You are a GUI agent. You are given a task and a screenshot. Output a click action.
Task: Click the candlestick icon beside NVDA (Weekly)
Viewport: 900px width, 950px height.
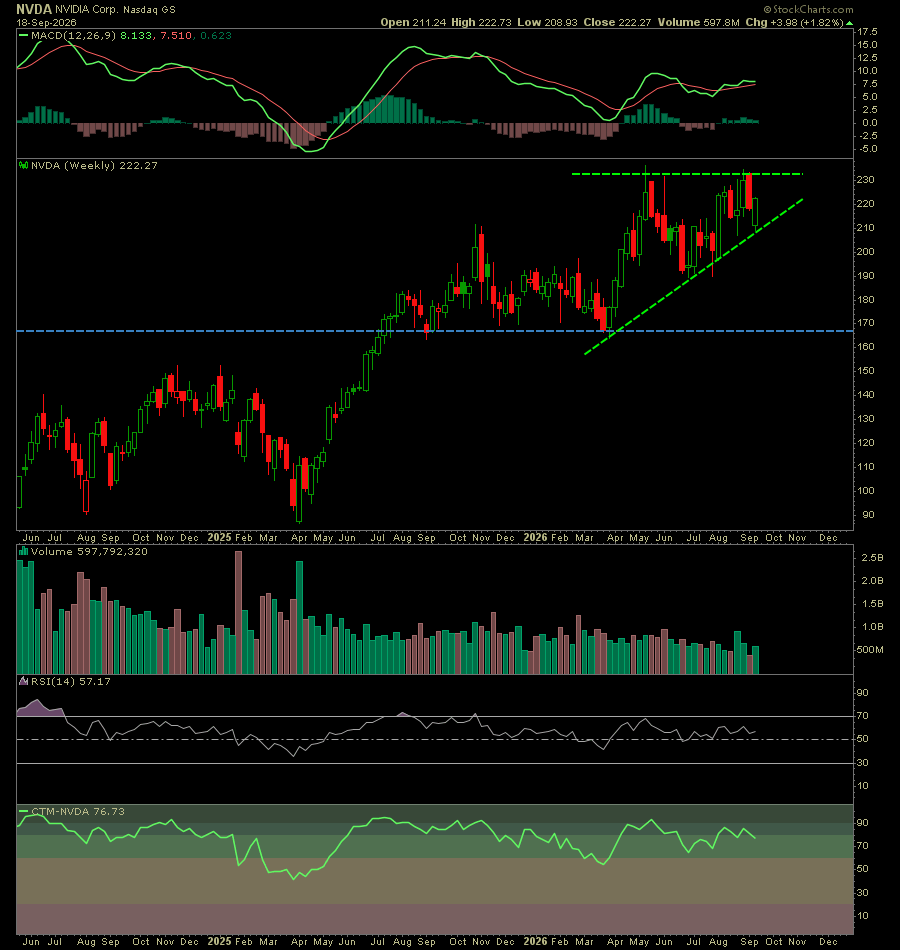[24, 165]
